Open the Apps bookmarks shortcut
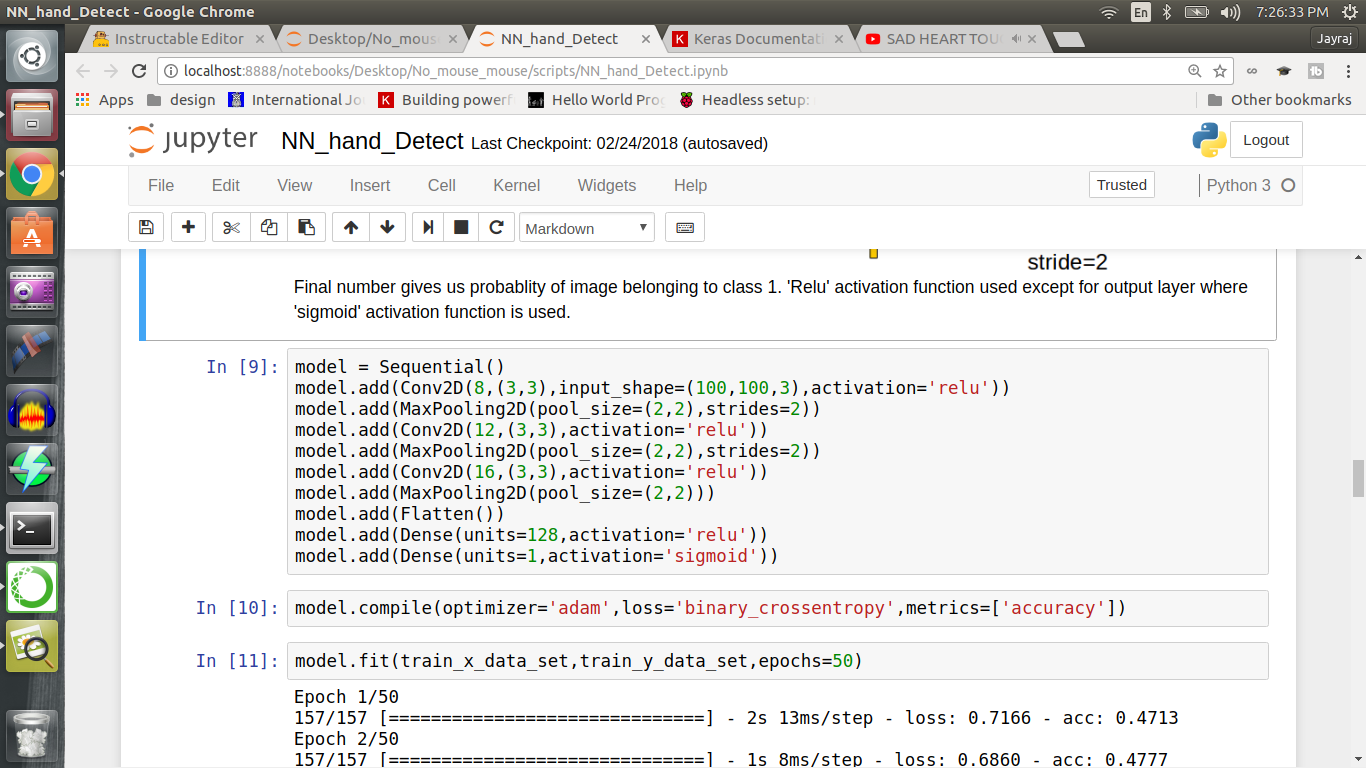This screenshot has width=1366, height=768. [x=105, y=100]
